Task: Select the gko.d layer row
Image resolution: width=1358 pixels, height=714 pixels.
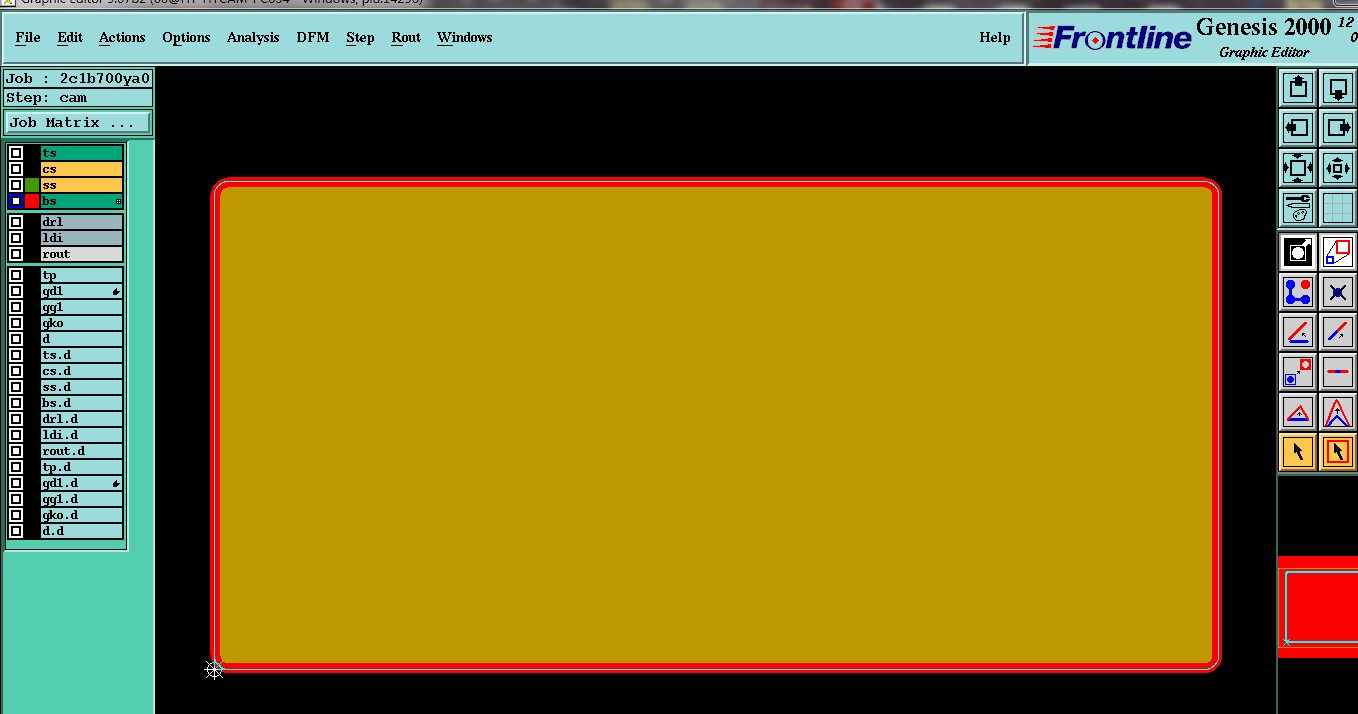Action: 82,515
